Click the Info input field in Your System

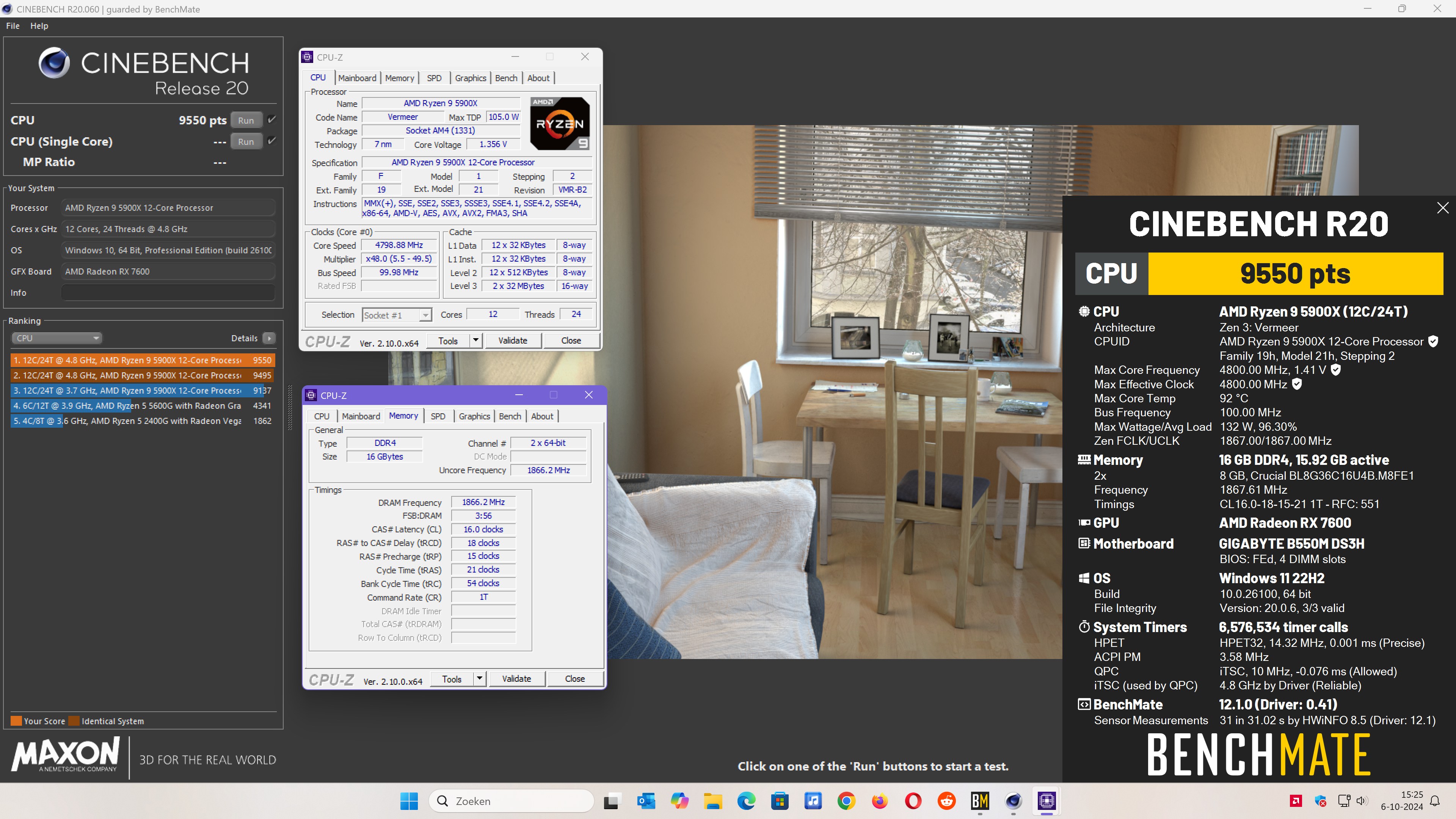point(168,293)
